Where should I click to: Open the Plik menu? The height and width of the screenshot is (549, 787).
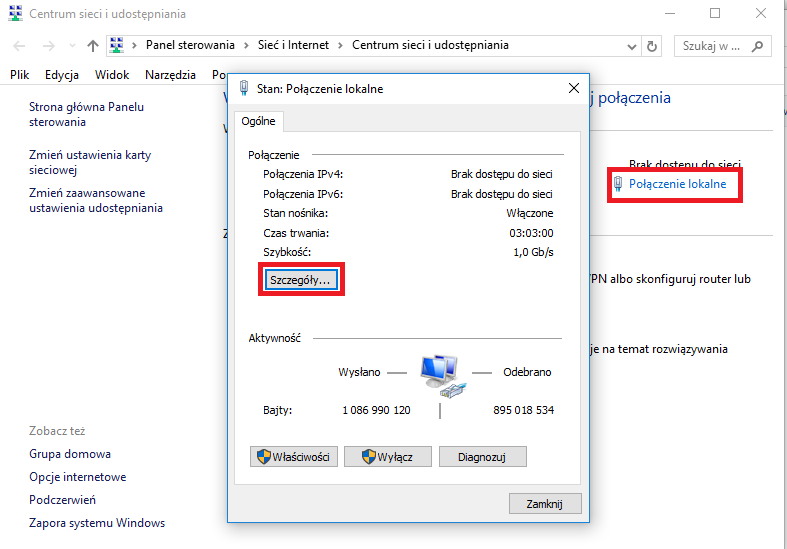click(x=20, y=75)
